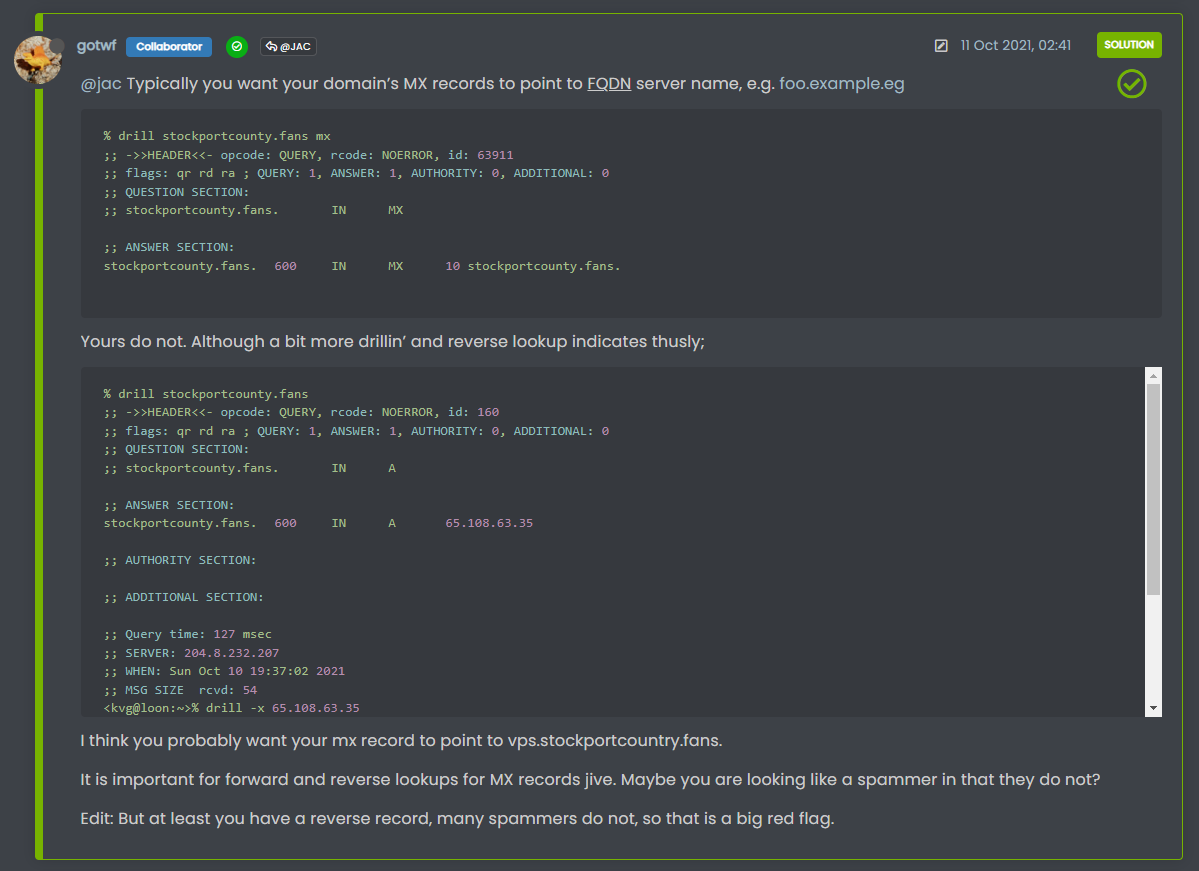Click the 'drill stockportcounty.fans mx' command line
Viewport: 1199px width, 871px height.
point(217,137)
